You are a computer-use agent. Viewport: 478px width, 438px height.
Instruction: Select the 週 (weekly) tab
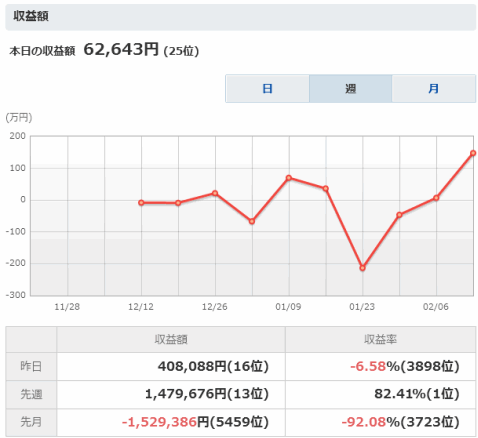point(350,89)
